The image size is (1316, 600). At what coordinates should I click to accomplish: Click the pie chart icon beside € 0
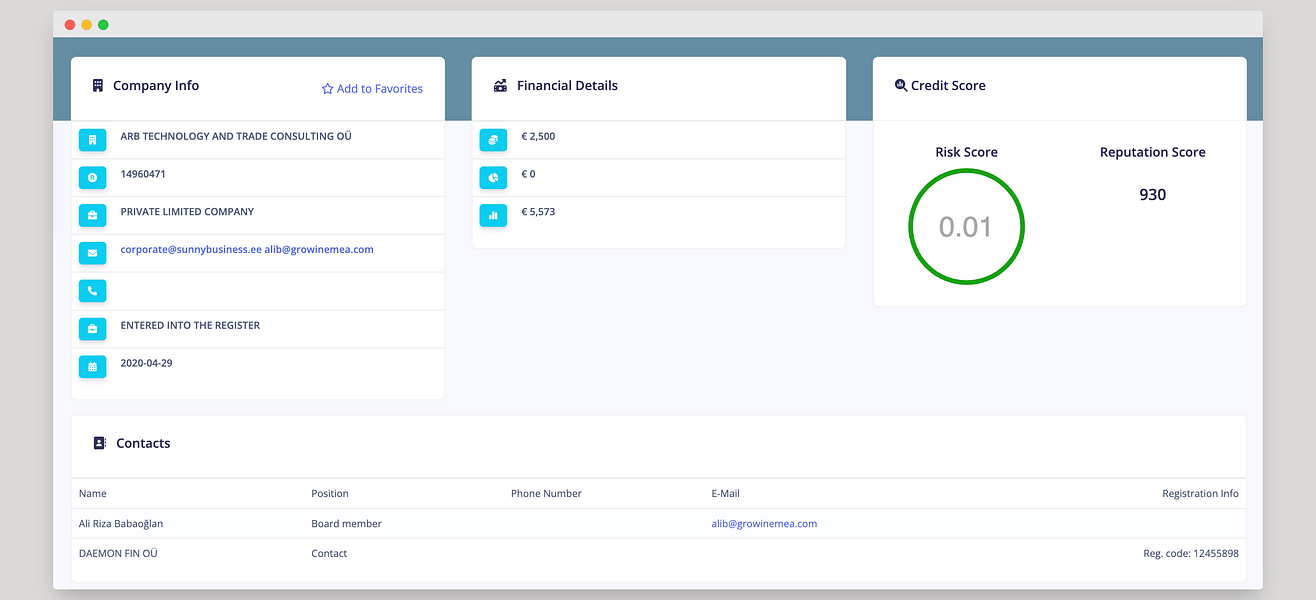coord(493,178)
